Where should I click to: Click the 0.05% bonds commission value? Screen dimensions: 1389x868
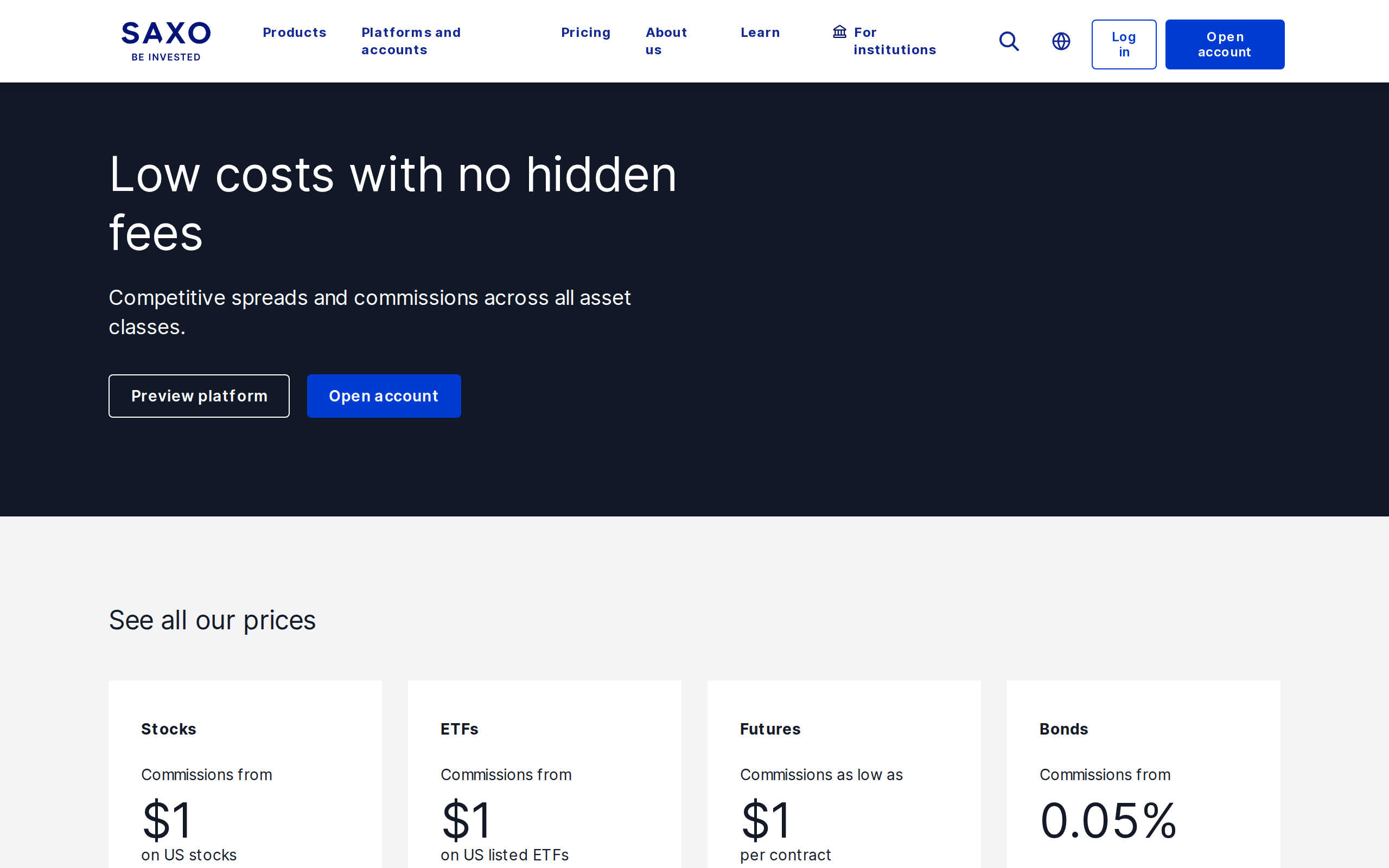point(1108,820)
